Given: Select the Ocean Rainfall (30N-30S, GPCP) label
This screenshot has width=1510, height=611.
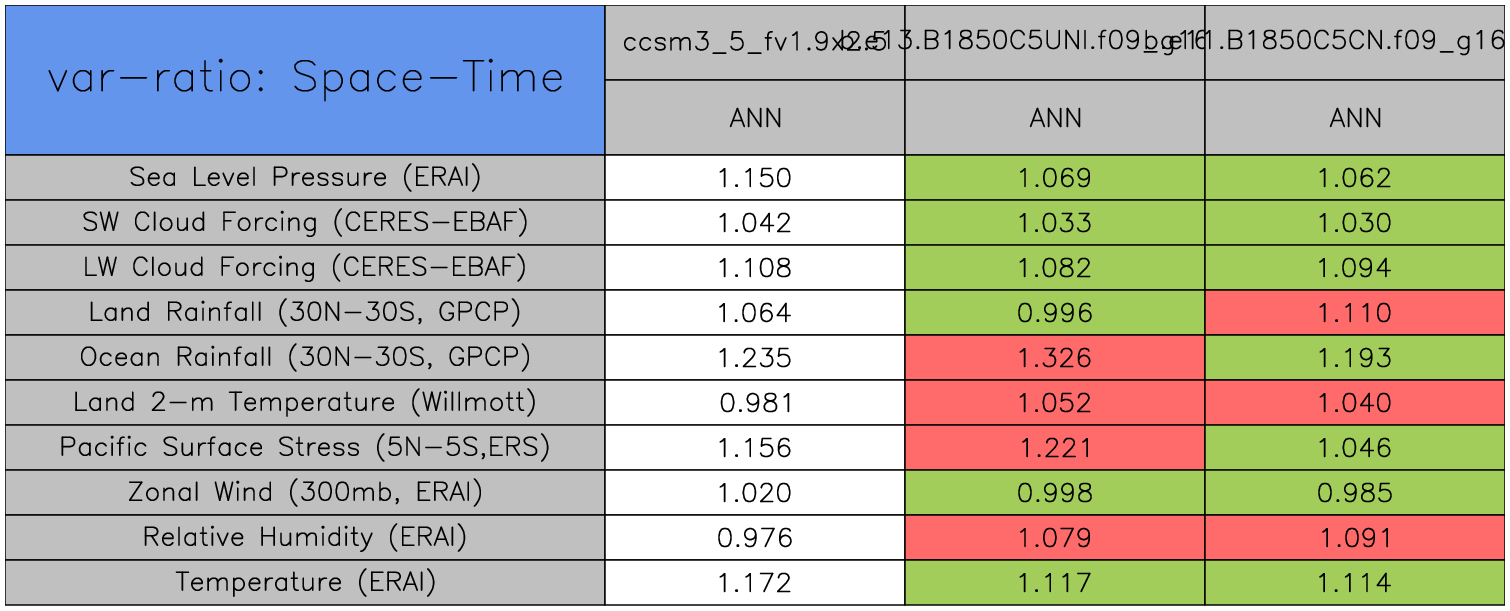Looking at the screenshot, I should [x=305, y=357].
